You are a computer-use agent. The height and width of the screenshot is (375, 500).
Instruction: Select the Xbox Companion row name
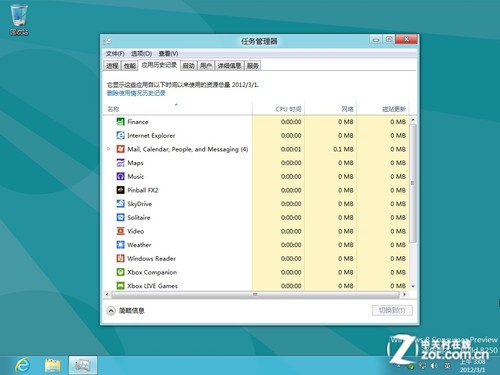tap(152, 272)
